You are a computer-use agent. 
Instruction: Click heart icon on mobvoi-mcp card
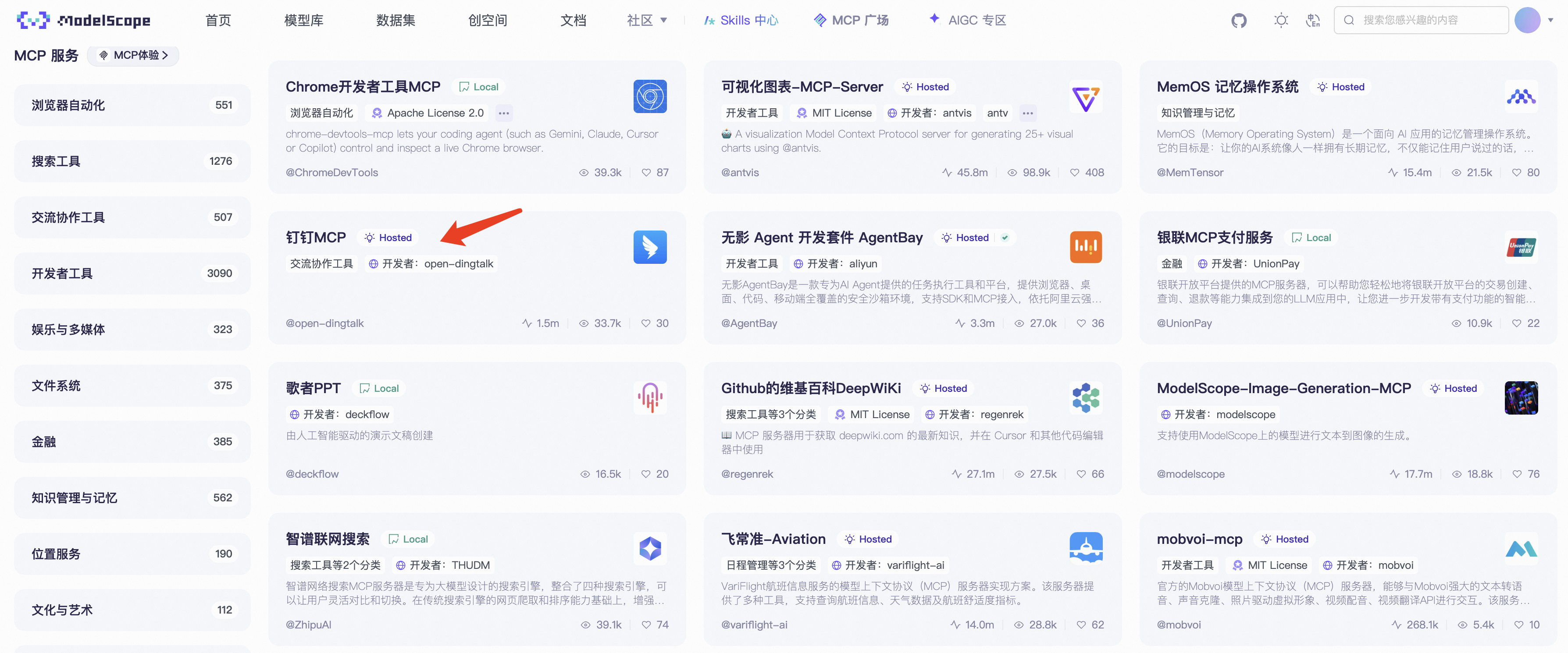[x=1519, y=625]
